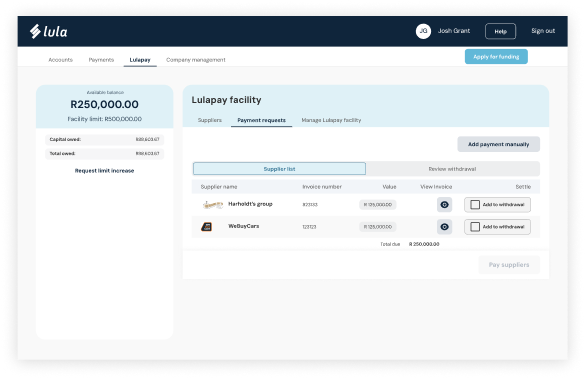This screenshot has height=379, width=586.
Task: Click the Settle column header
Action: [x=523, y=187]
